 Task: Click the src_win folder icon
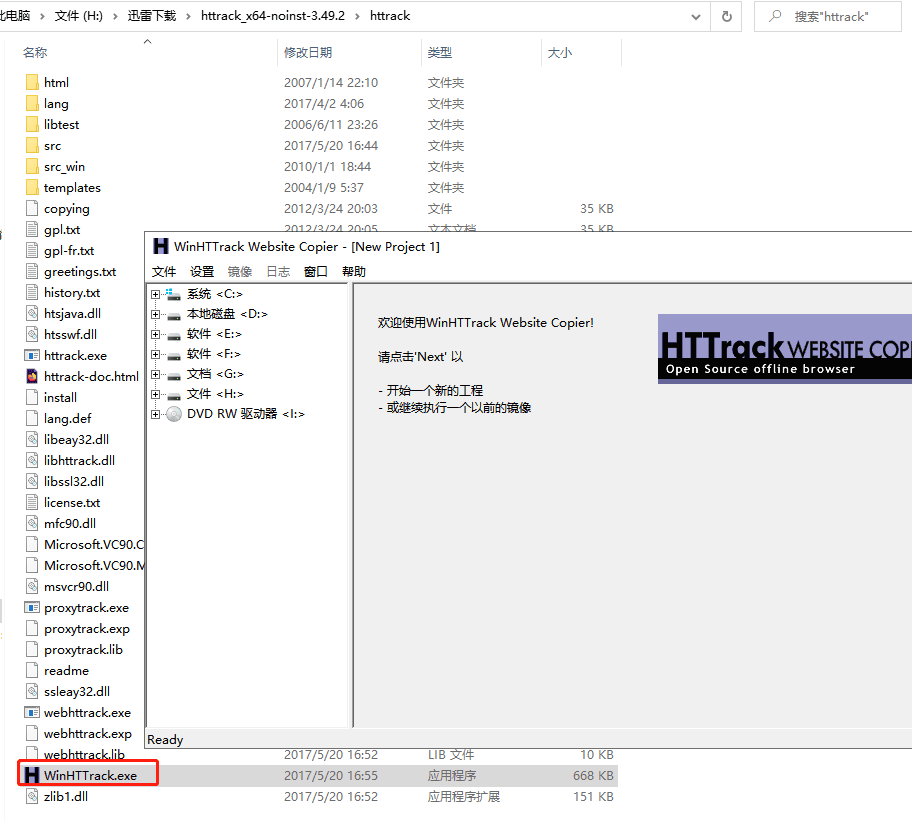tap(33, 166)
